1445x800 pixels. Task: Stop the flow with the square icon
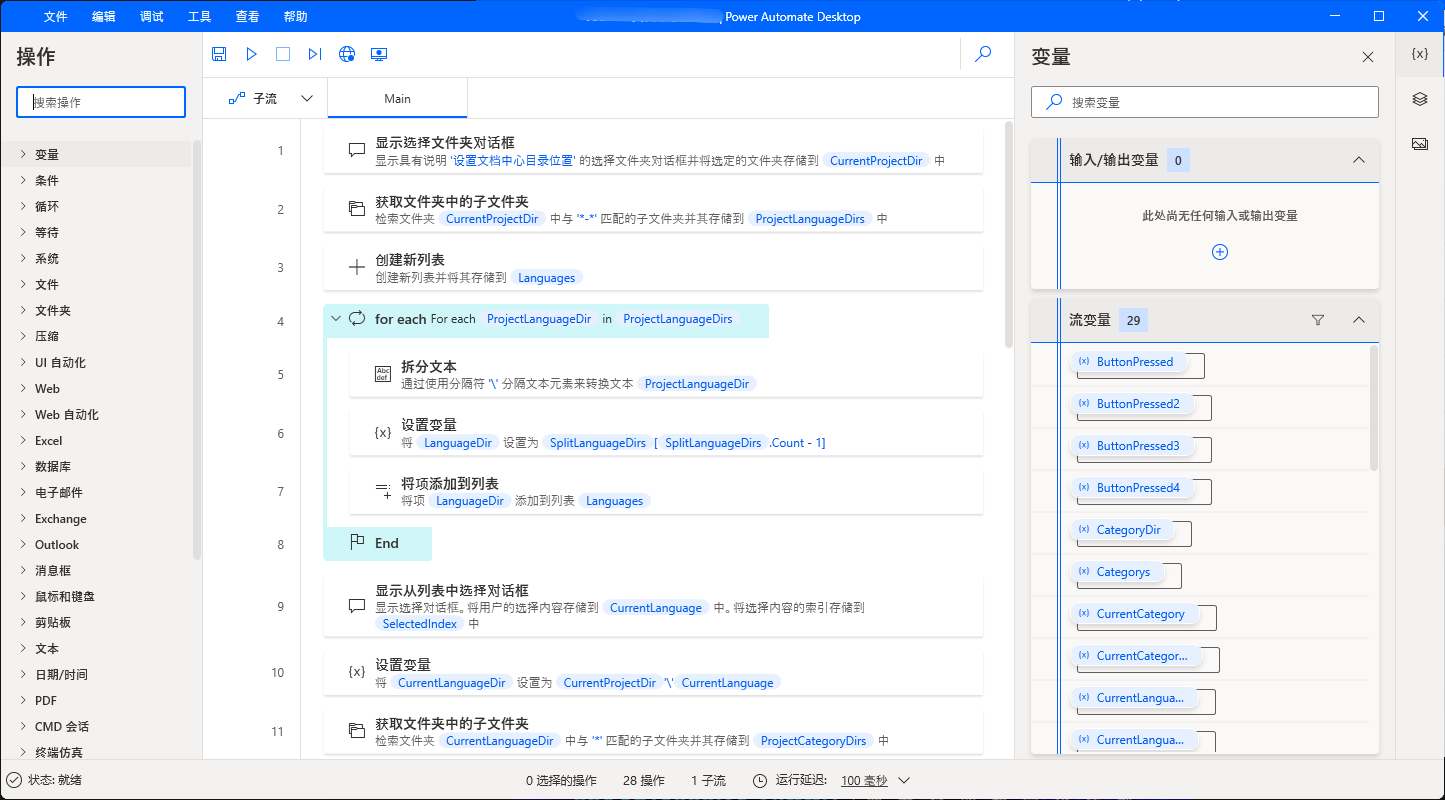tap(283, 54)
